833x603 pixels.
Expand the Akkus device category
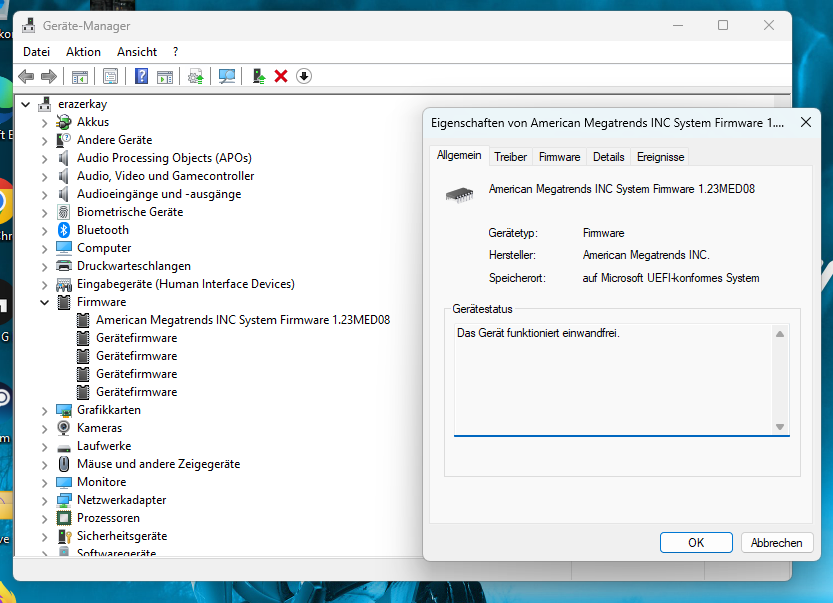[x=43, y=122]
